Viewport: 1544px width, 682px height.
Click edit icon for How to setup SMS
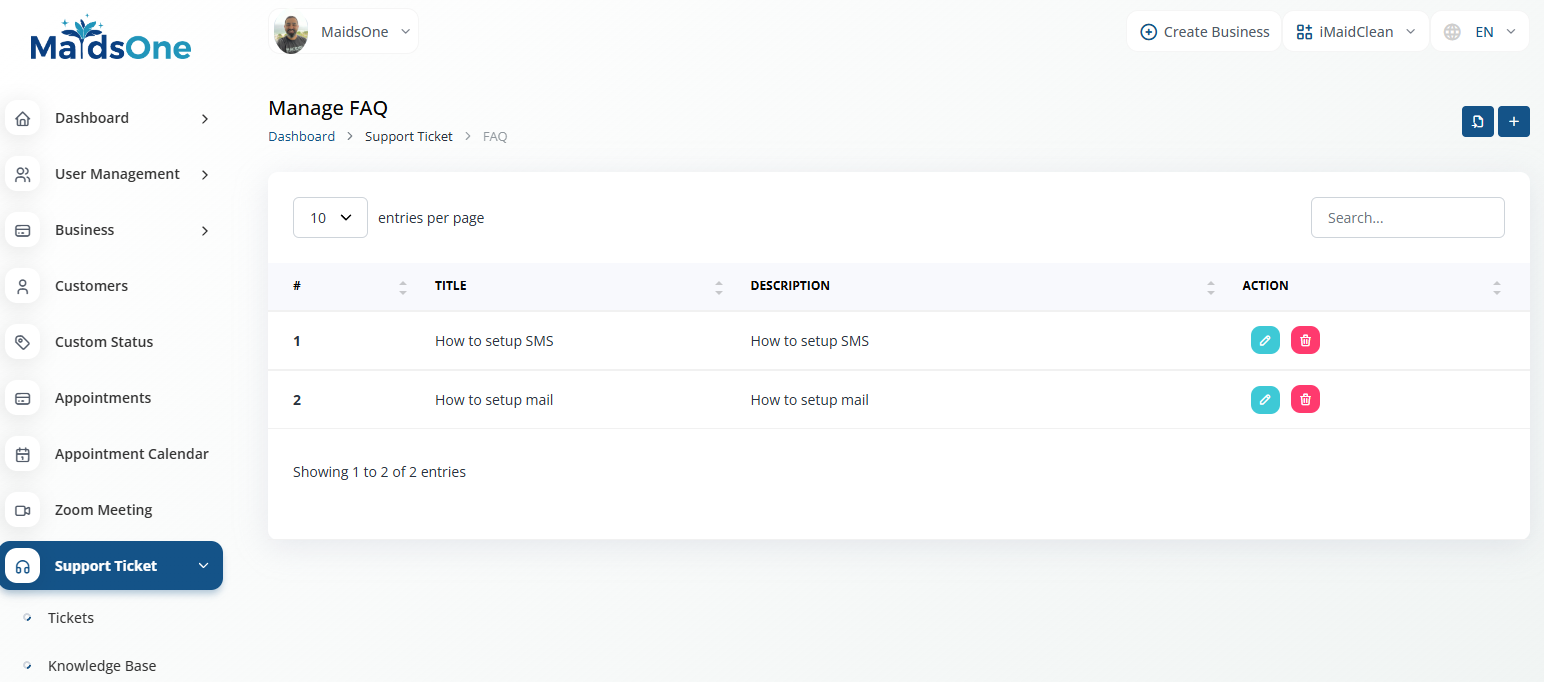tap(1265, 341)
